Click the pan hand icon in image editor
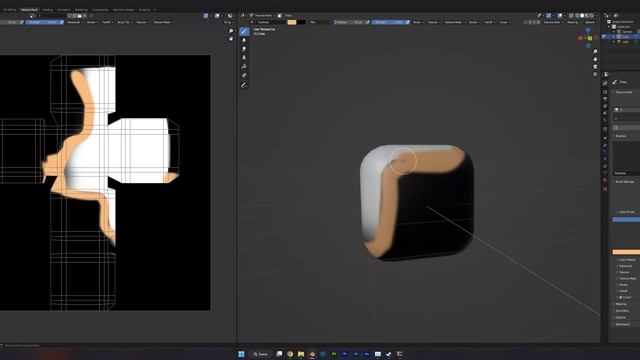Screen dimensions: 640x360 point(231,39)
